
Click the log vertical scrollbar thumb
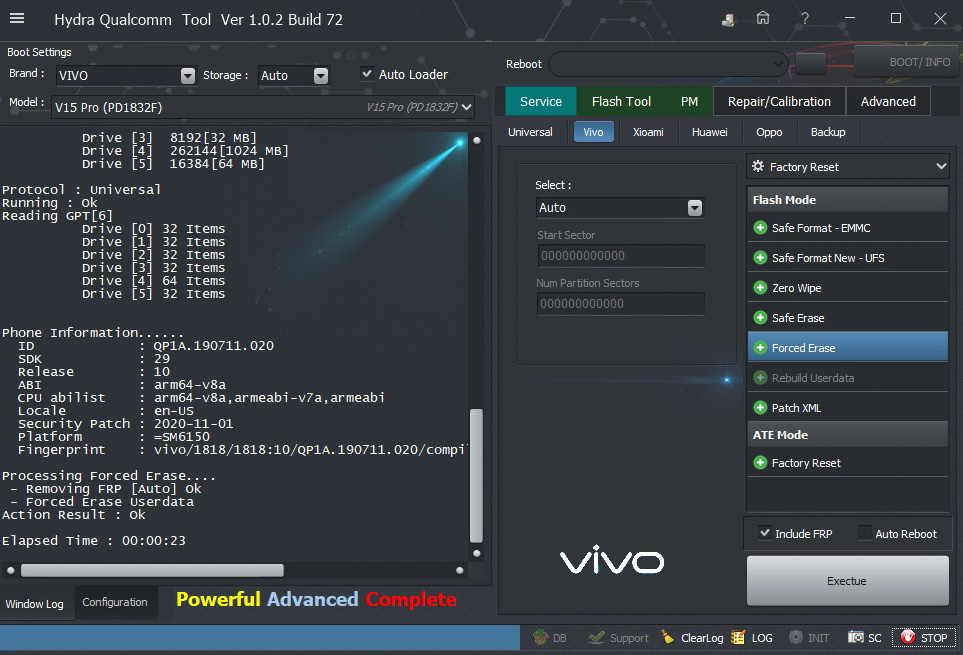(x=476, y=476)
